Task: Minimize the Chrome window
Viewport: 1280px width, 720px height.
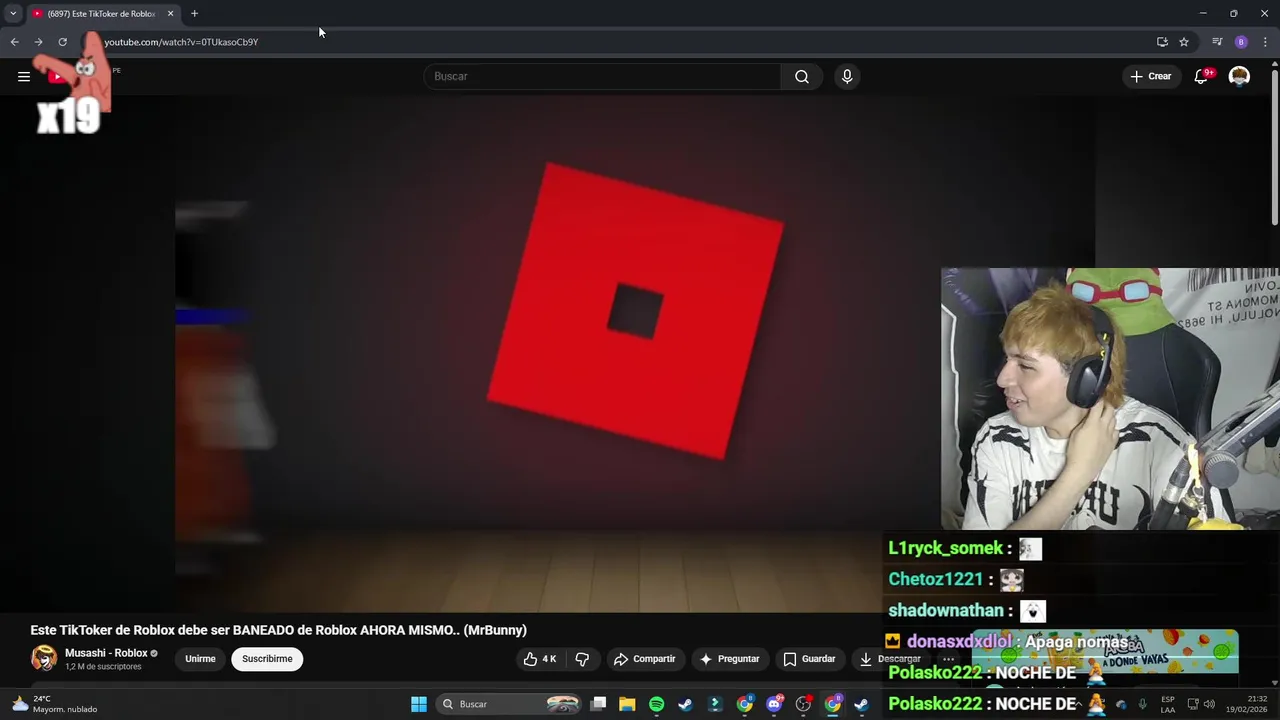Action: click(1203, 13)
